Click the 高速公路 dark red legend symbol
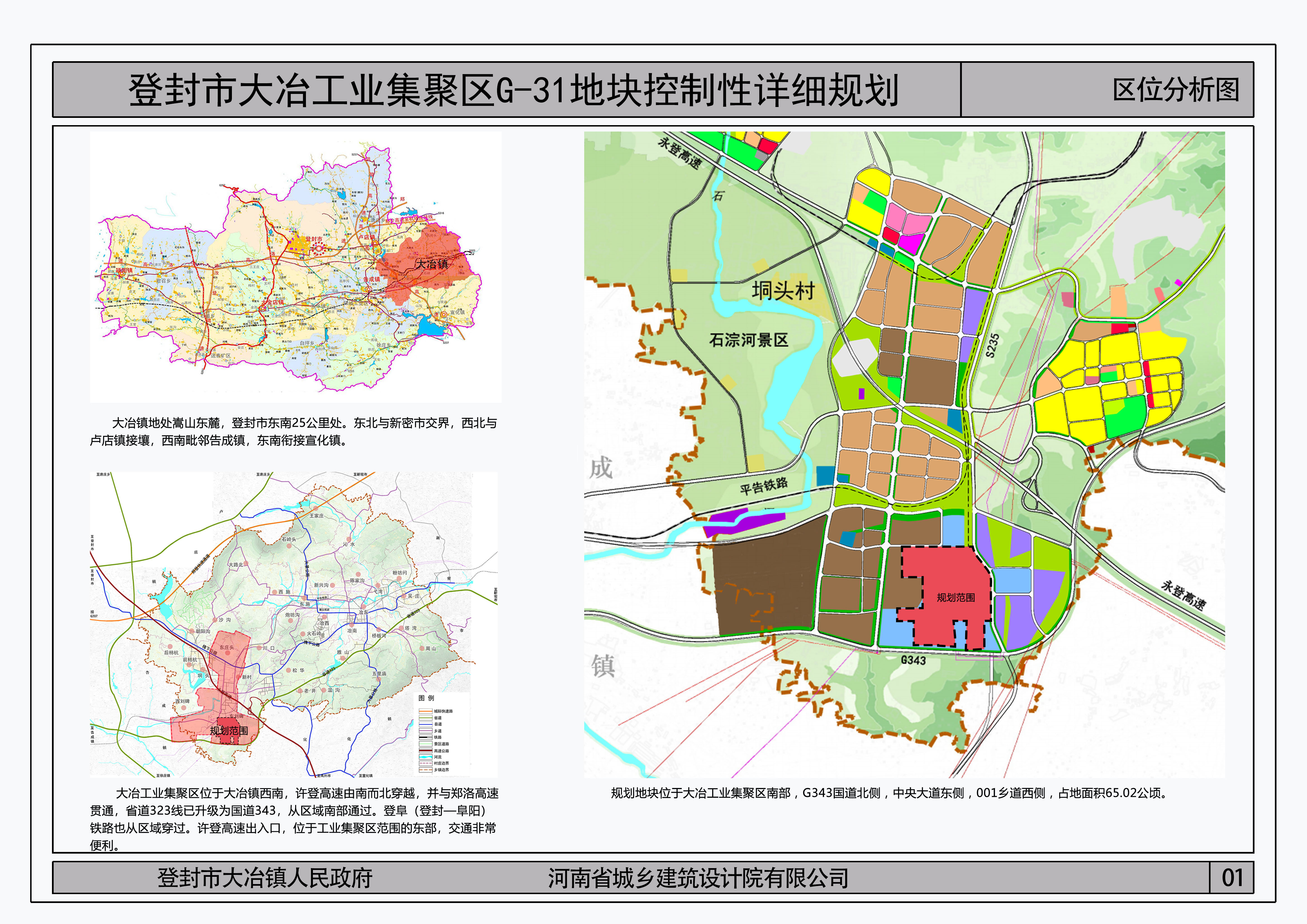The width and height of the screenshot is (1307, 924). 426,751
